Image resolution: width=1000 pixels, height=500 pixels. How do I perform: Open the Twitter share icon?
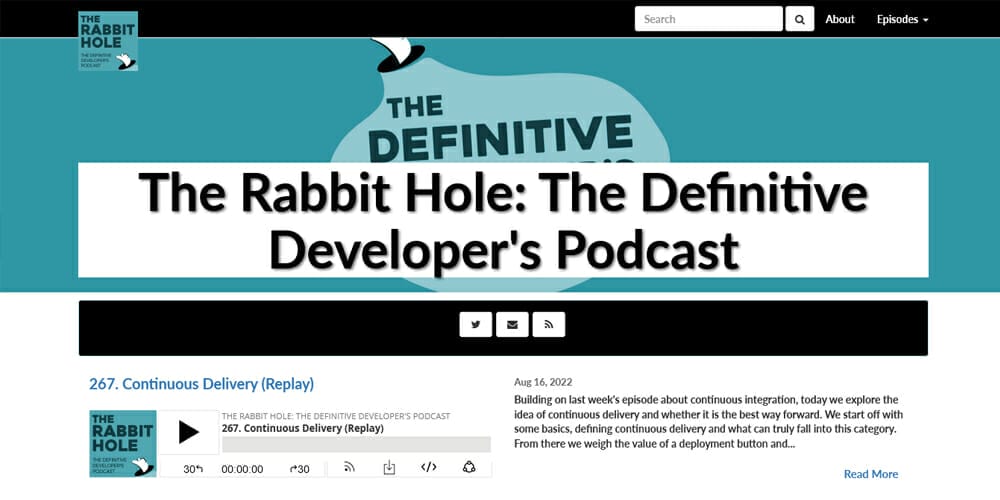[476, 325]
